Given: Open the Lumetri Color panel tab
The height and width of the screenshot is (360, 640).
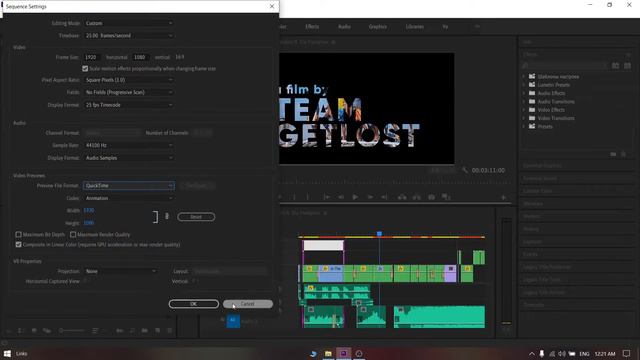Looking at the screenshot, I should coord(538,191).
